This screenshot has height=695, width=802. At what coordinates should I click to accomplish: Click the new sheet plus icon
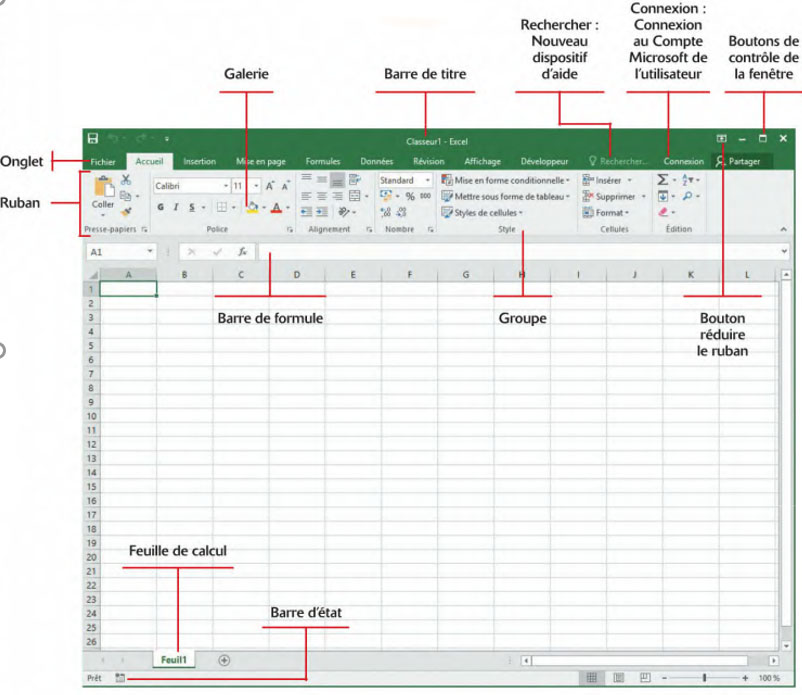point(224,660)
